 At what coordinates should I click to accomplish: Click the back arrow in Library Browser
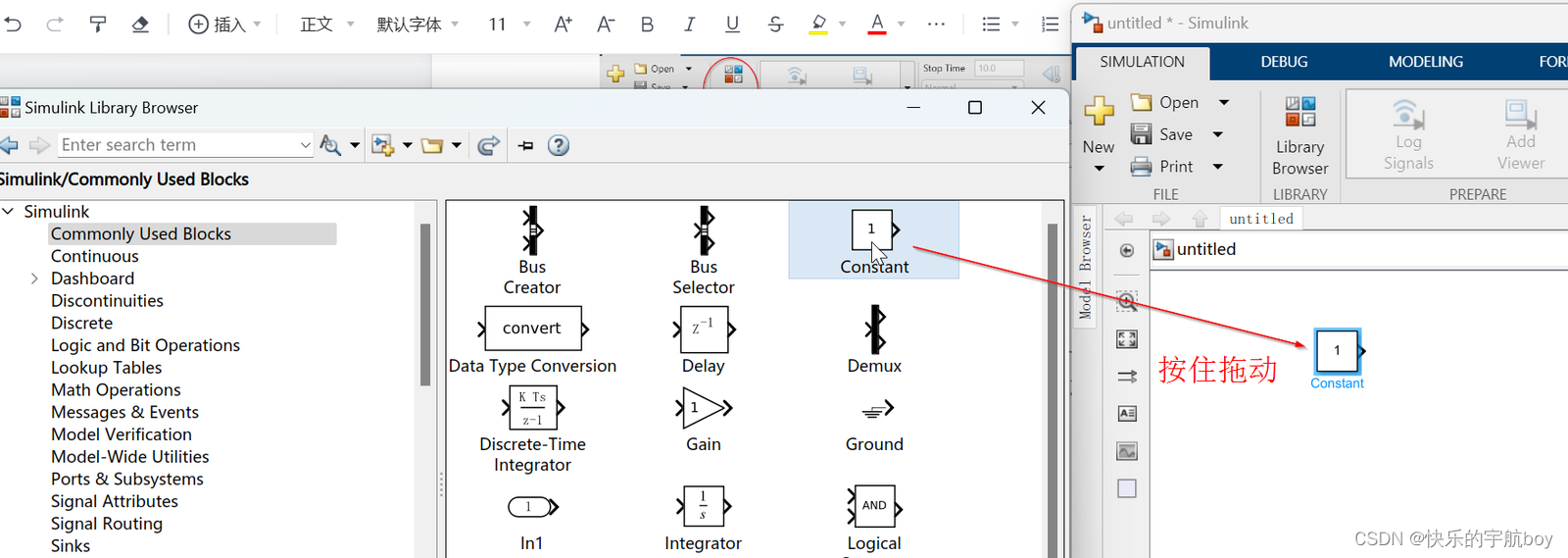(x=10, y=145)
